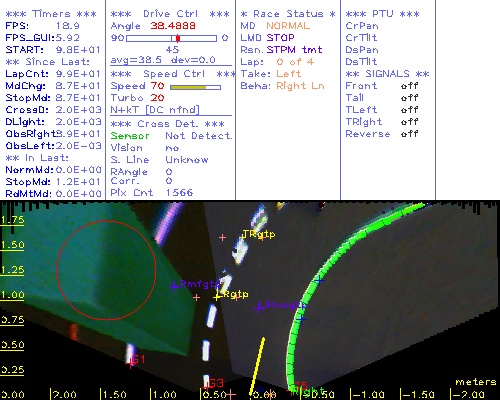
Task: Toggle the Front signal off indicator
Action: click(x=409, y=86)
